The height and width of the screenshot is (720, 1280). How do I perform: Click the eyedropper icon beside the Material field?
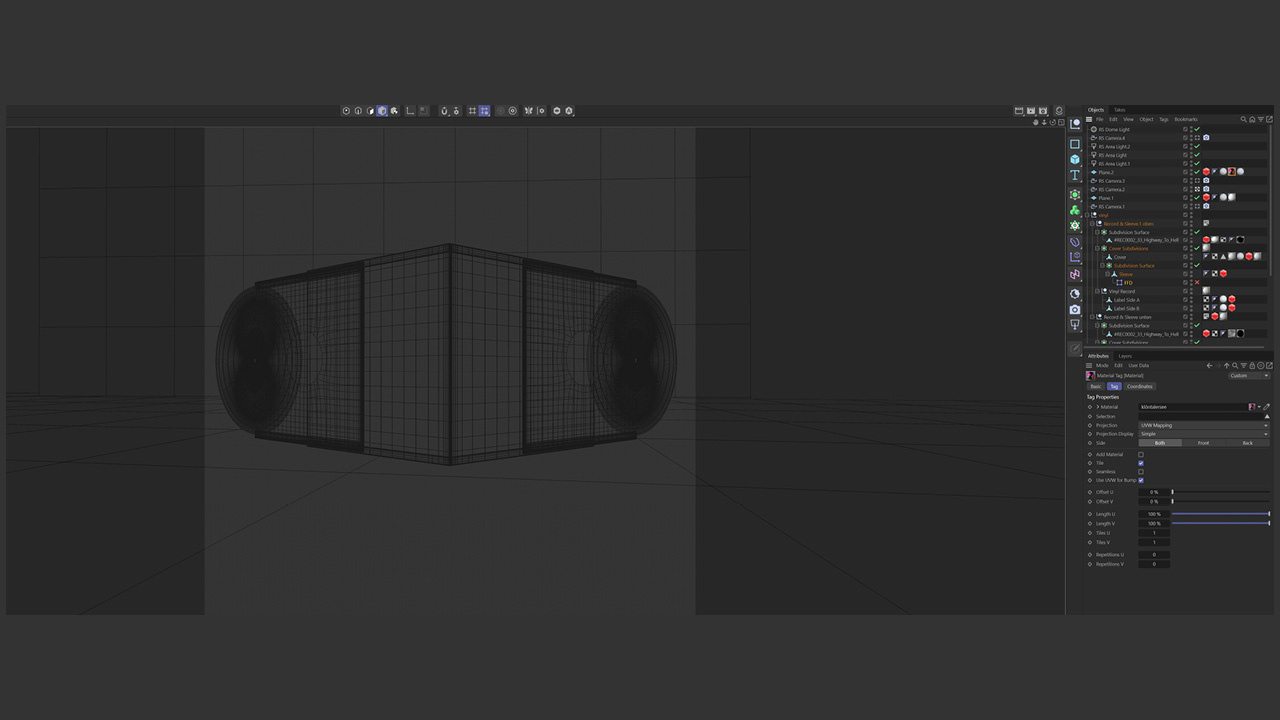(1266, 407)
